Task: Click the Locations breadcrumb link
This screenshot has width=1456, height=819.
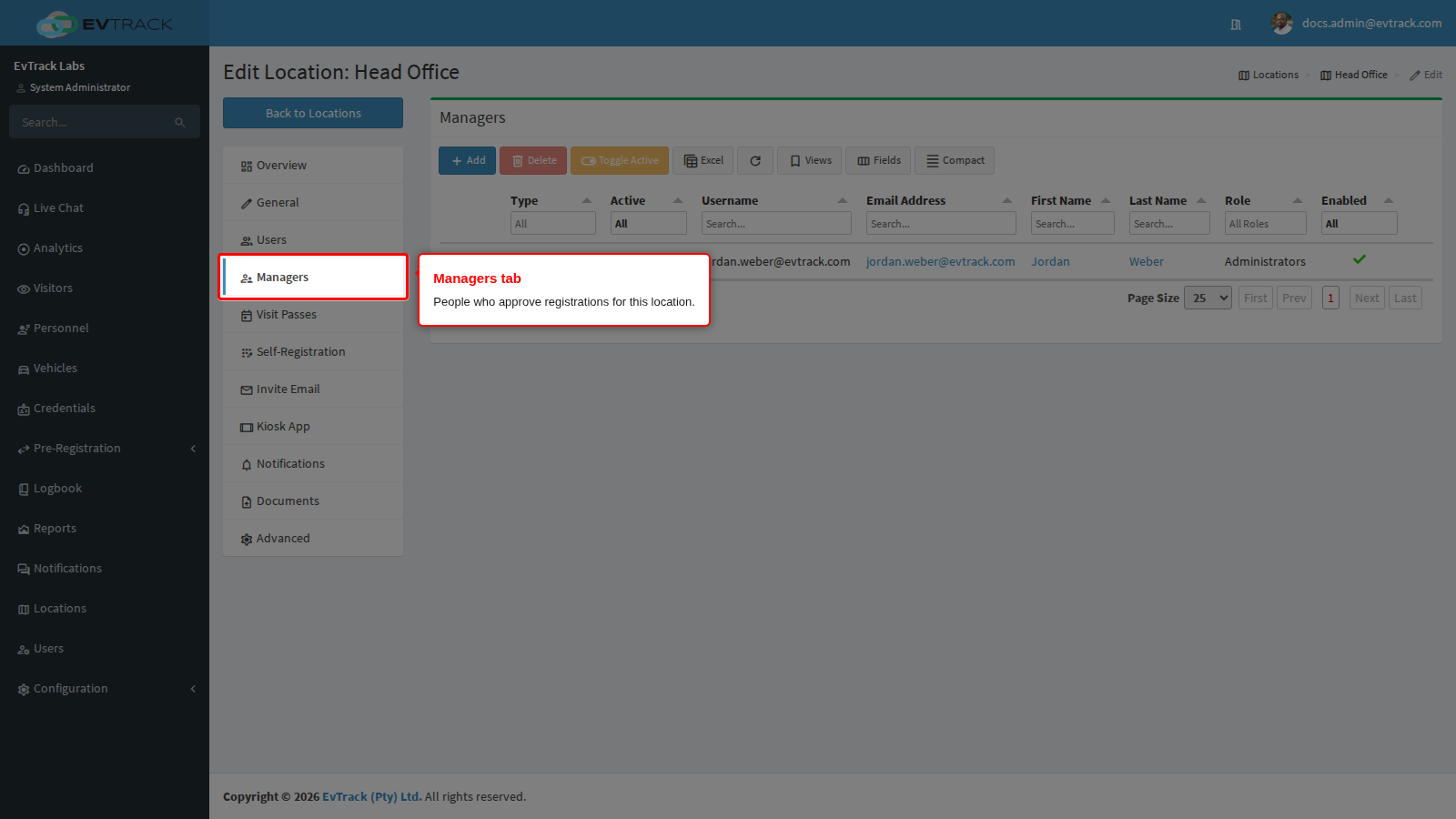Action: [x=1269, y=75]
